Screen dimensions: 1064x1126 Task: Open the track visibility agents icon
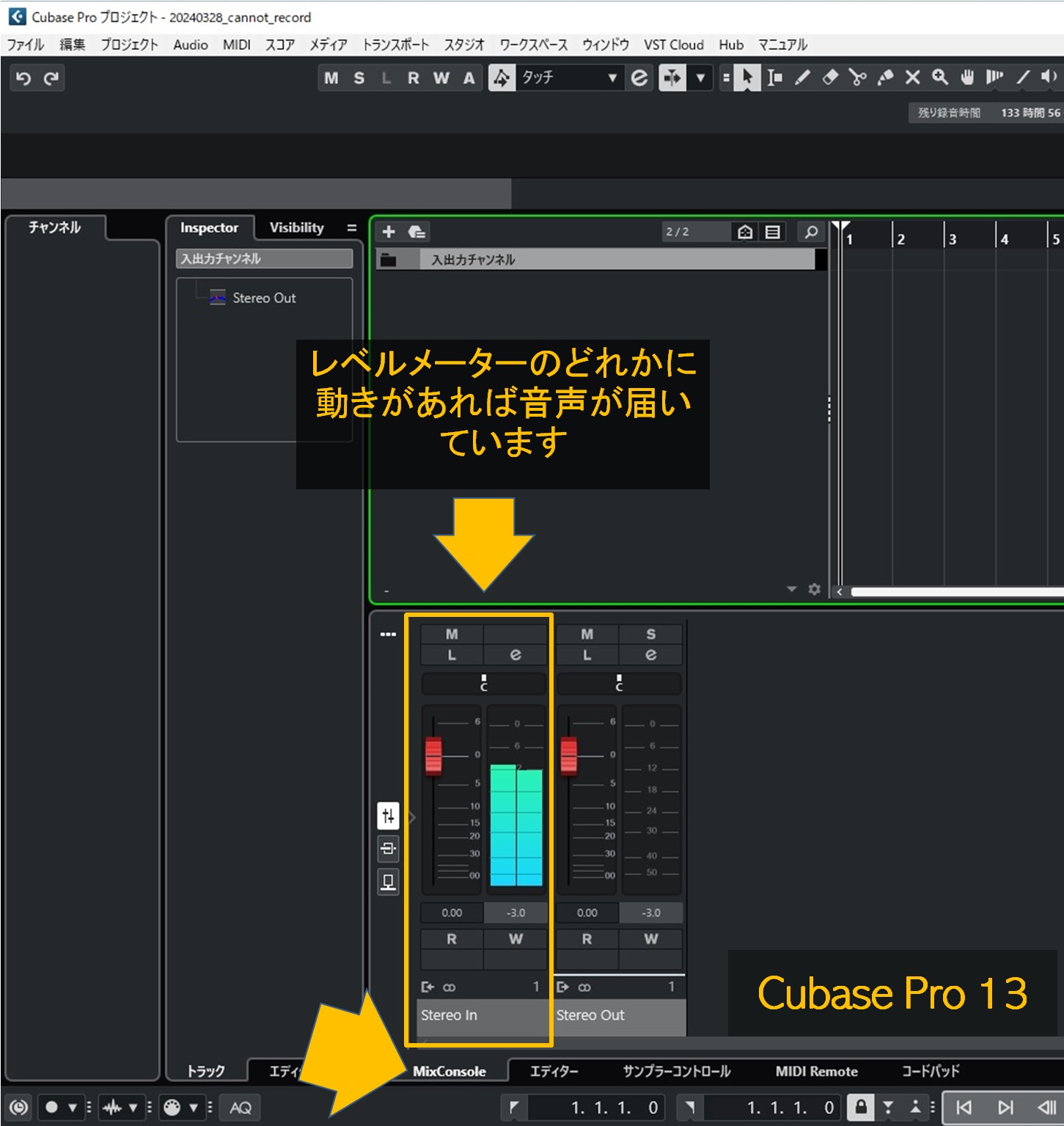pyautogui.click(x=745, y=233)
